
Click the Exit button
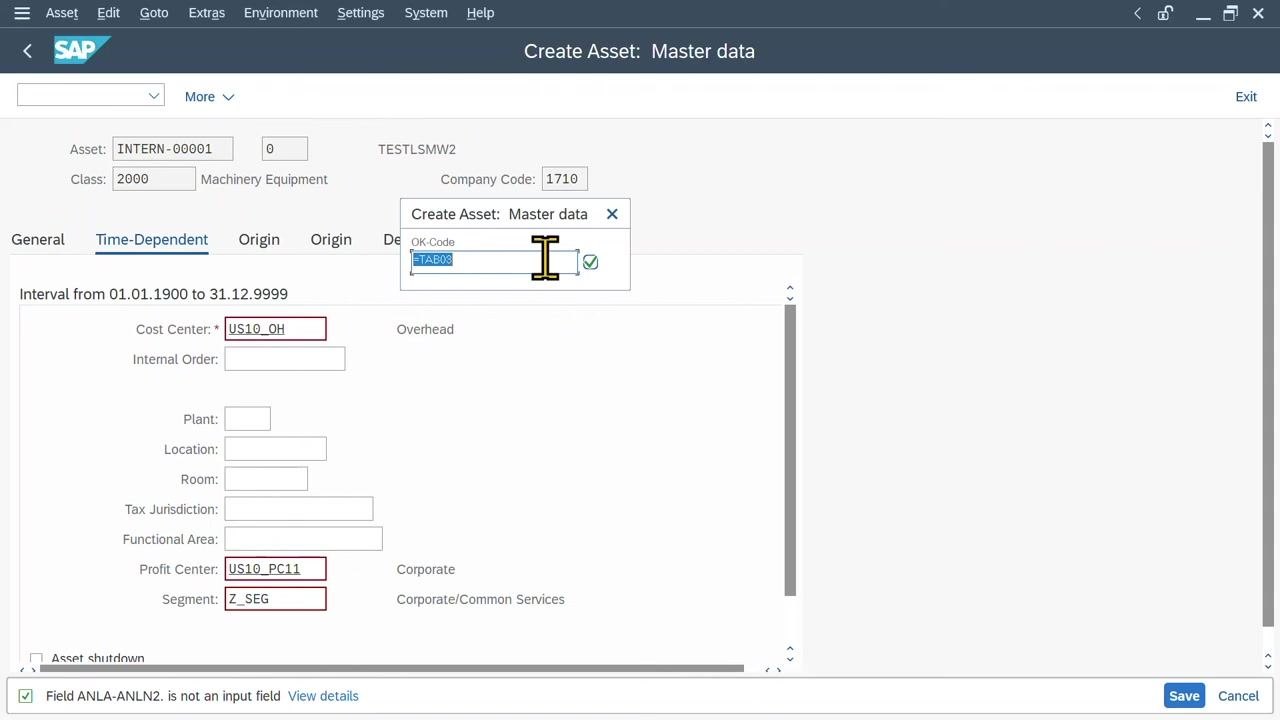(1246, 97)
